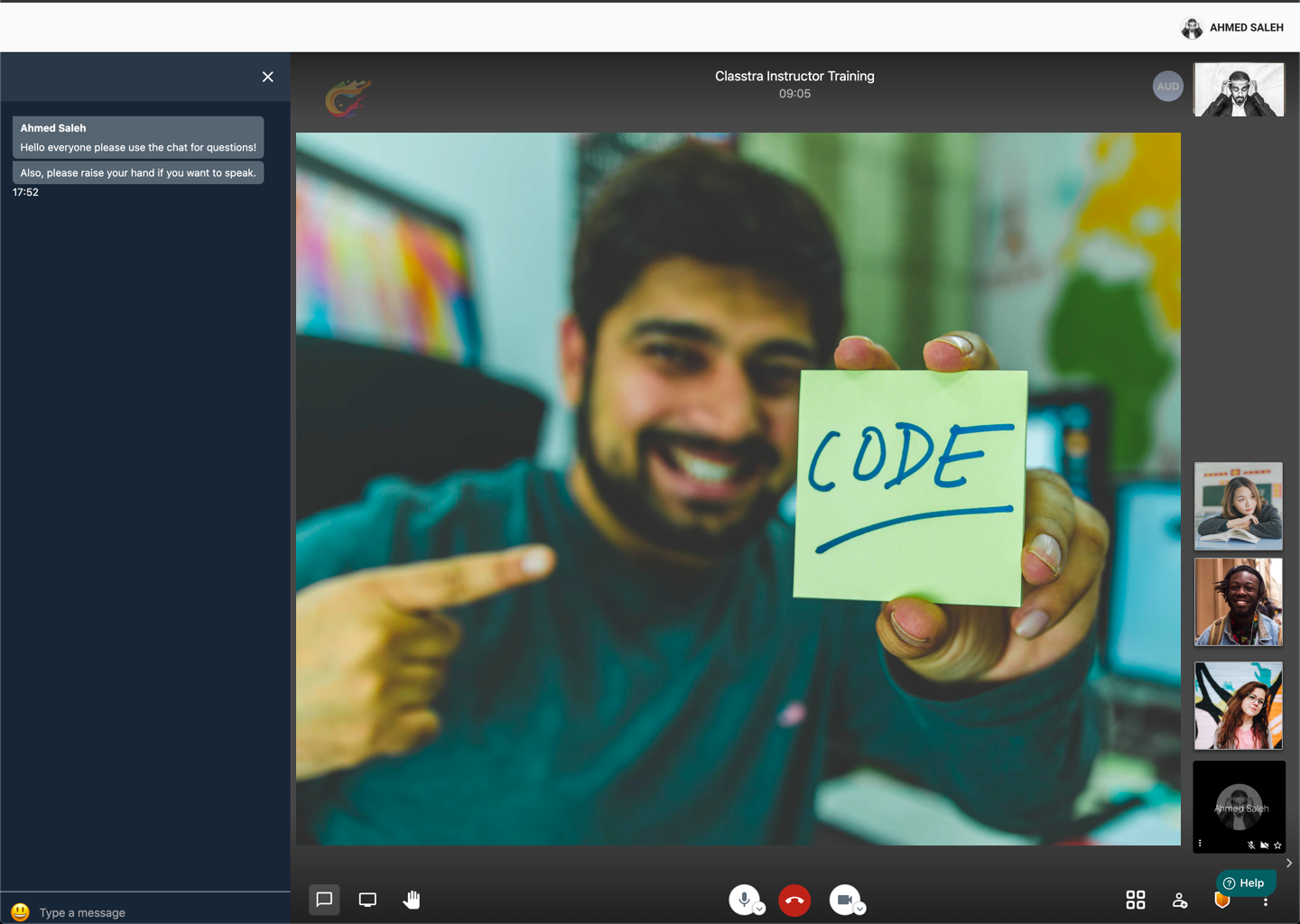Click the Help button
The image size is (1300, 924).
click(x=1244, y=882)
